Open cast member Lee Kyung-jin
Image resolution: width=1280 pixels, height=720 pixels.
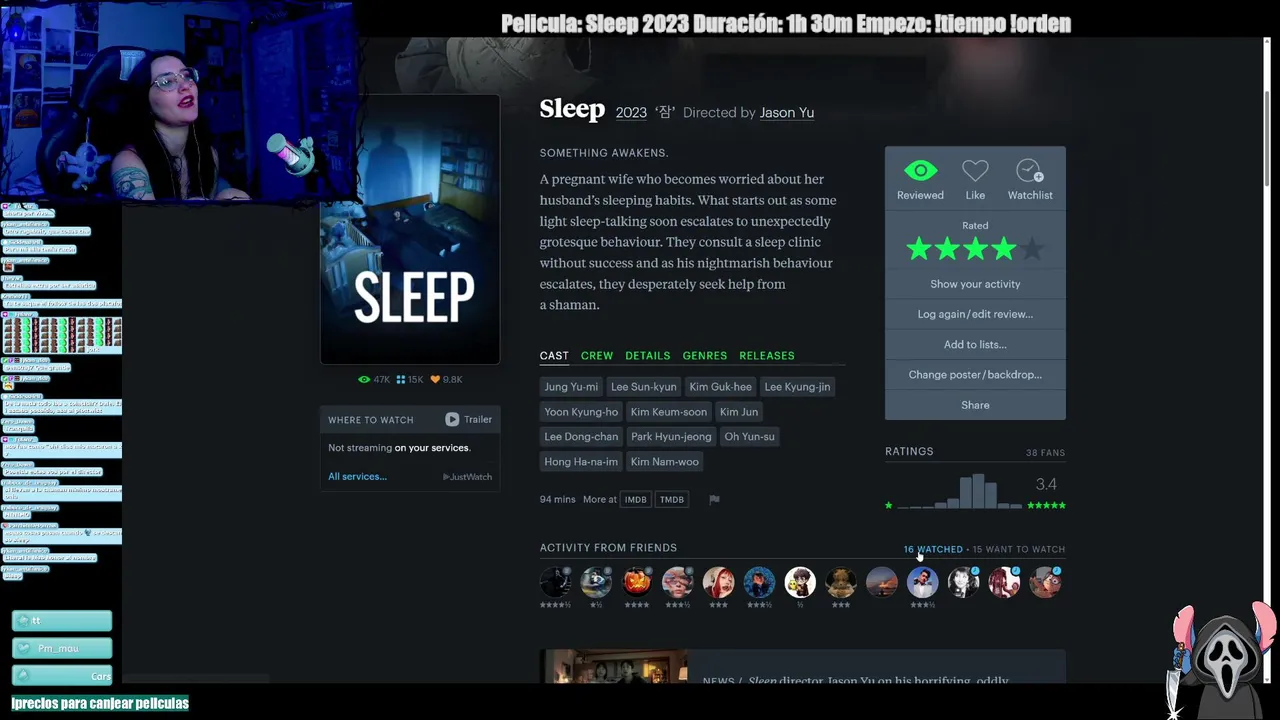(x=797, y=387)
